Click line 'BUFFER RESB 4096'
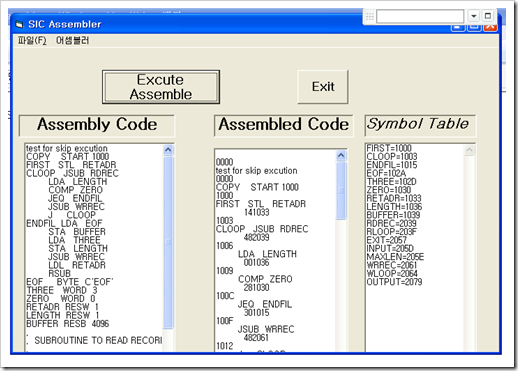Viewport: 518px width, 371px height. (x=68, y=324)
